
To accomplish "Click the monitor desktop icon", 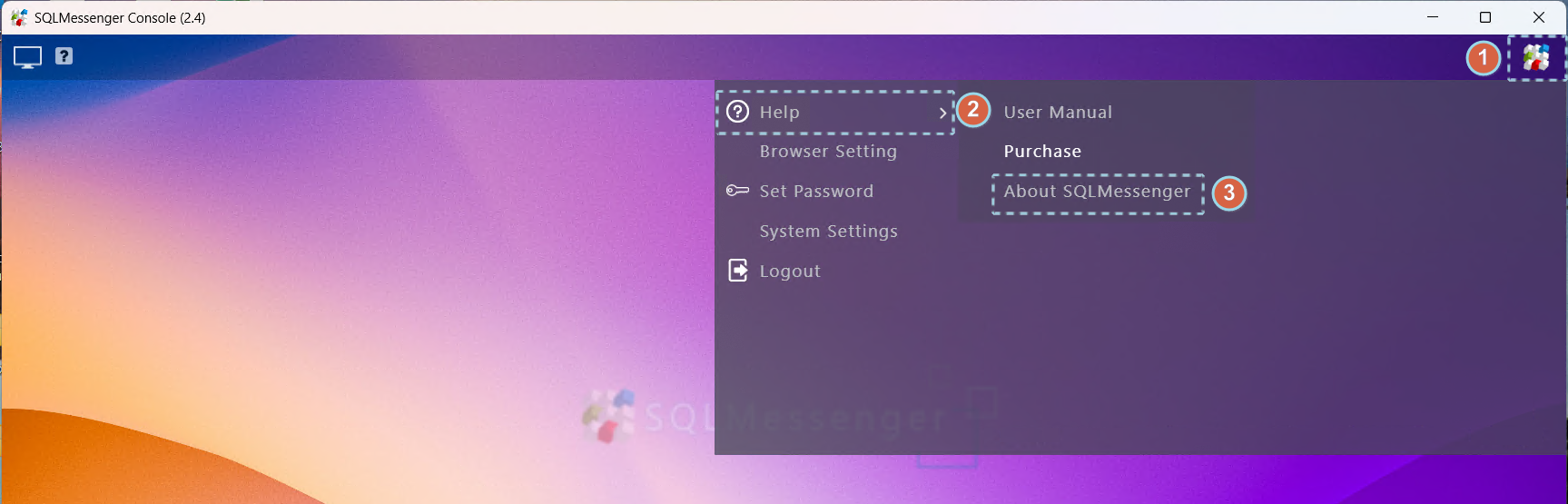I will pos(27,57).
